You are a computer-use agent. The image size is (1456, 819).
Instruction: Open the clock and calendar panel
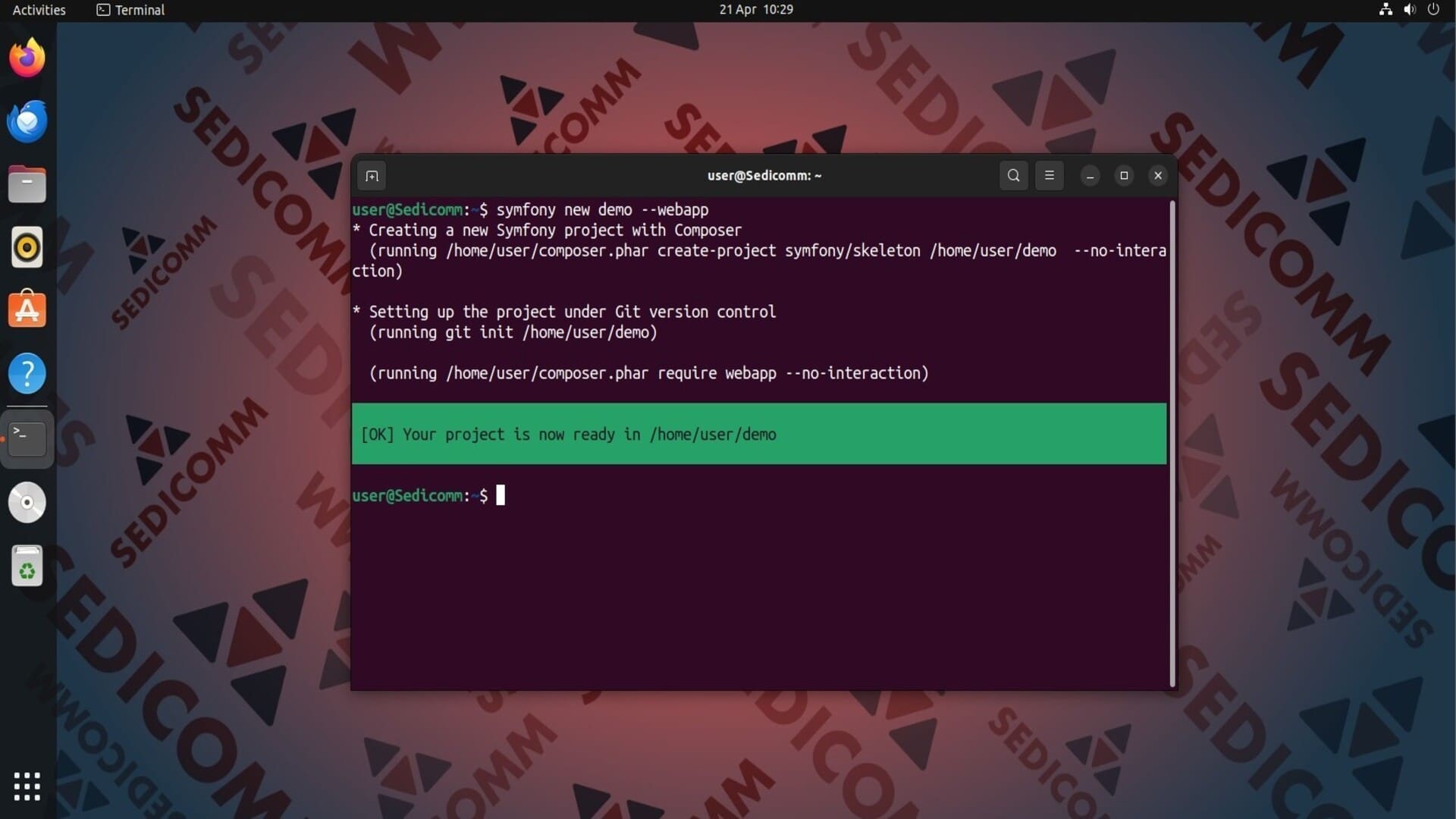click(755, 10)
